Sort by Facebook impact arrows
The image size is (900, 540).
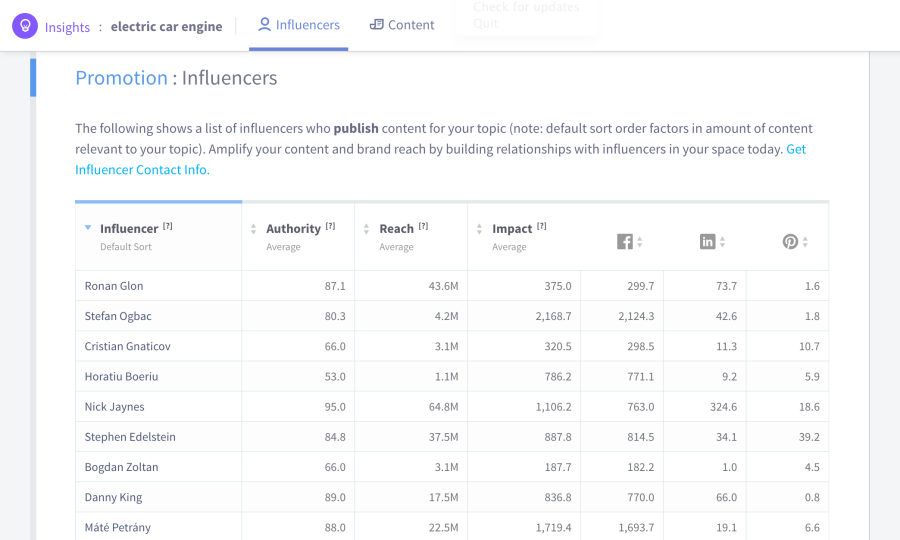coord(639,242)
